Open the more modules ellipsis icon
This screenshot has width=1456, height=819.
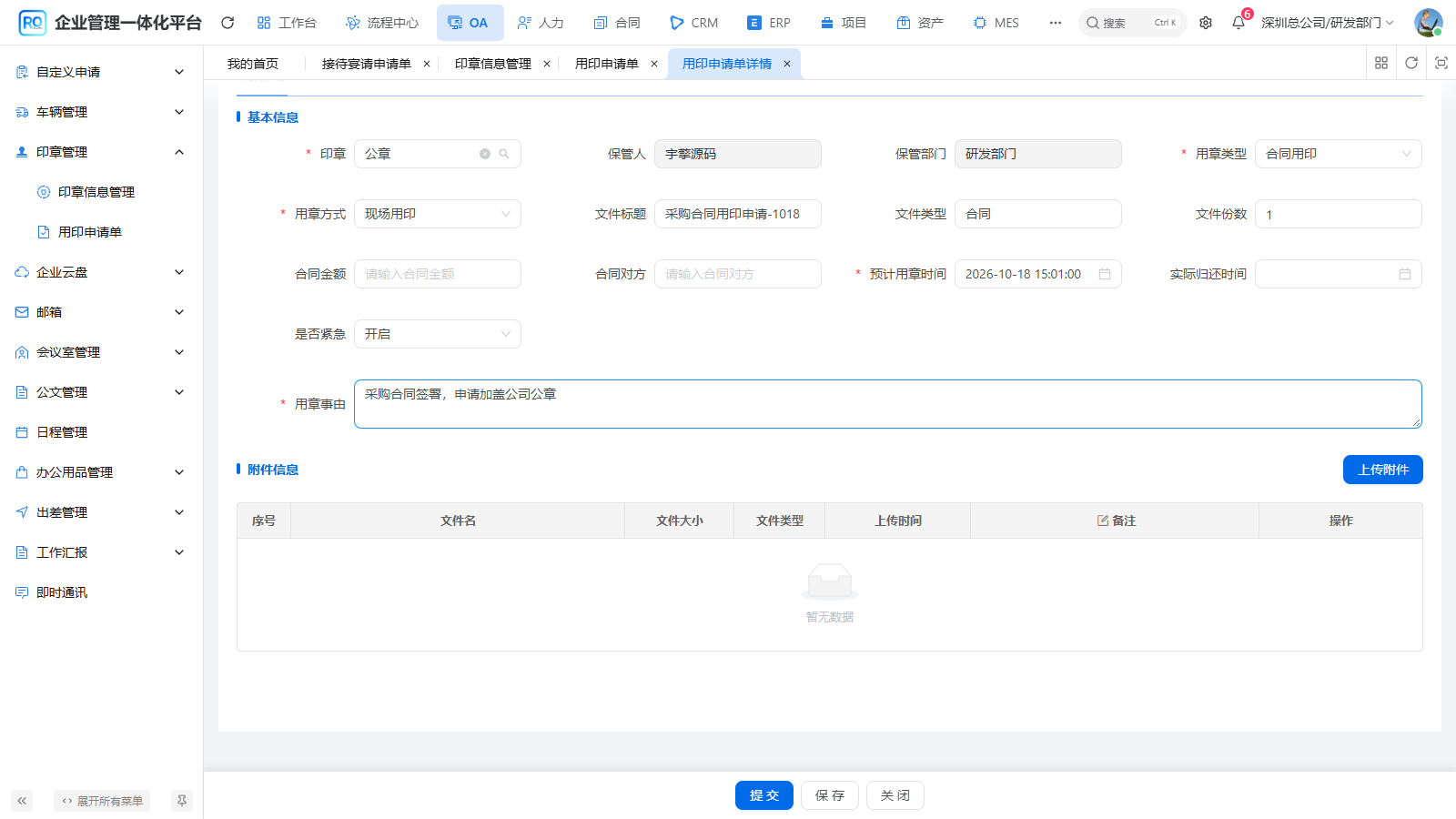click(x=1056, y=23)
